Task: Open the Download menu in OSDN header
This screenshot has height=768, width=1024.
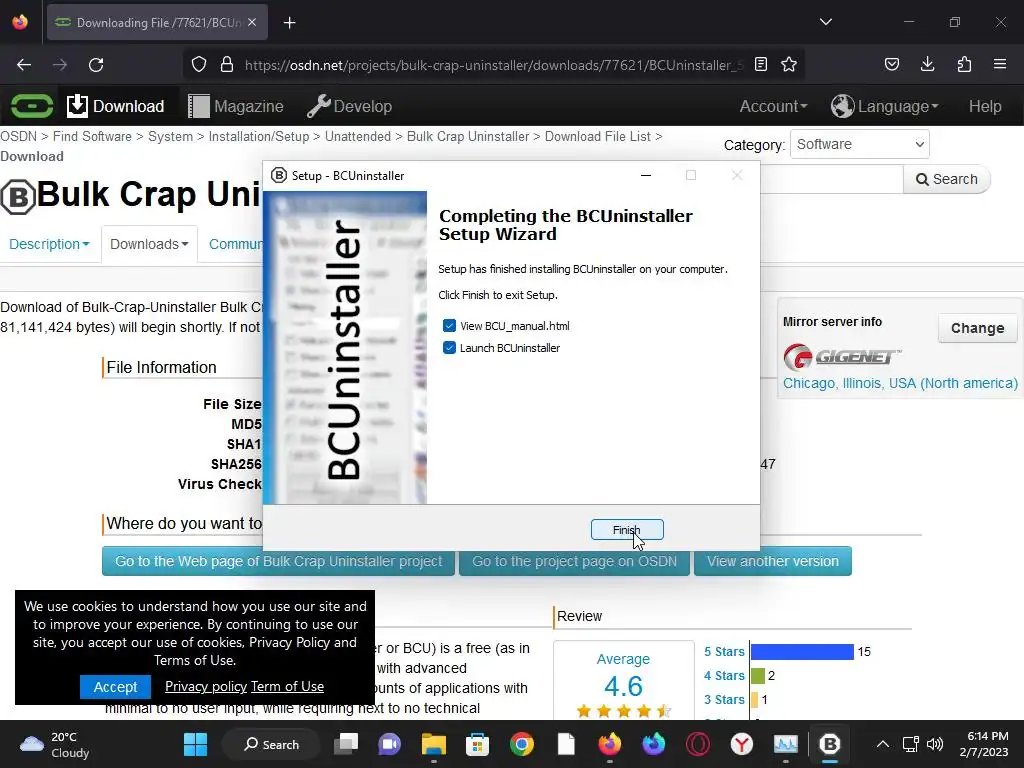Action: tap(116, 106)
